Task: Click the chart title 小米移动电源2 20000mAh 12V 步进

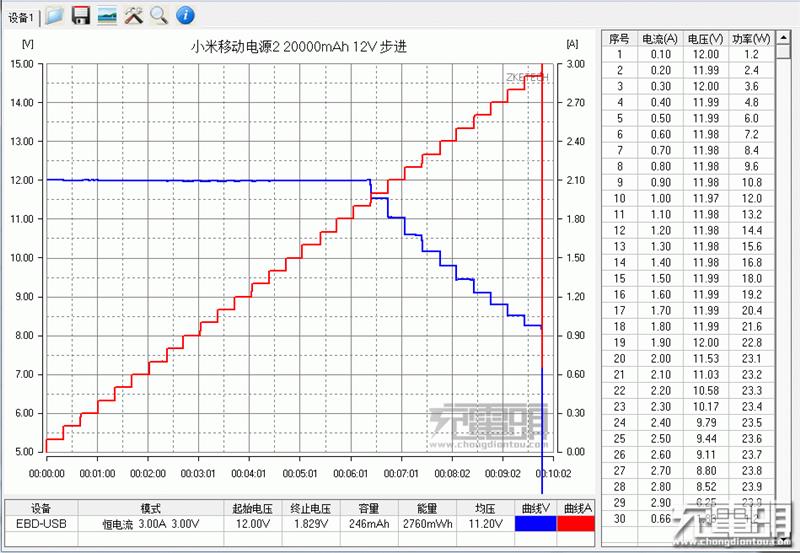Action: click(299, 47)
